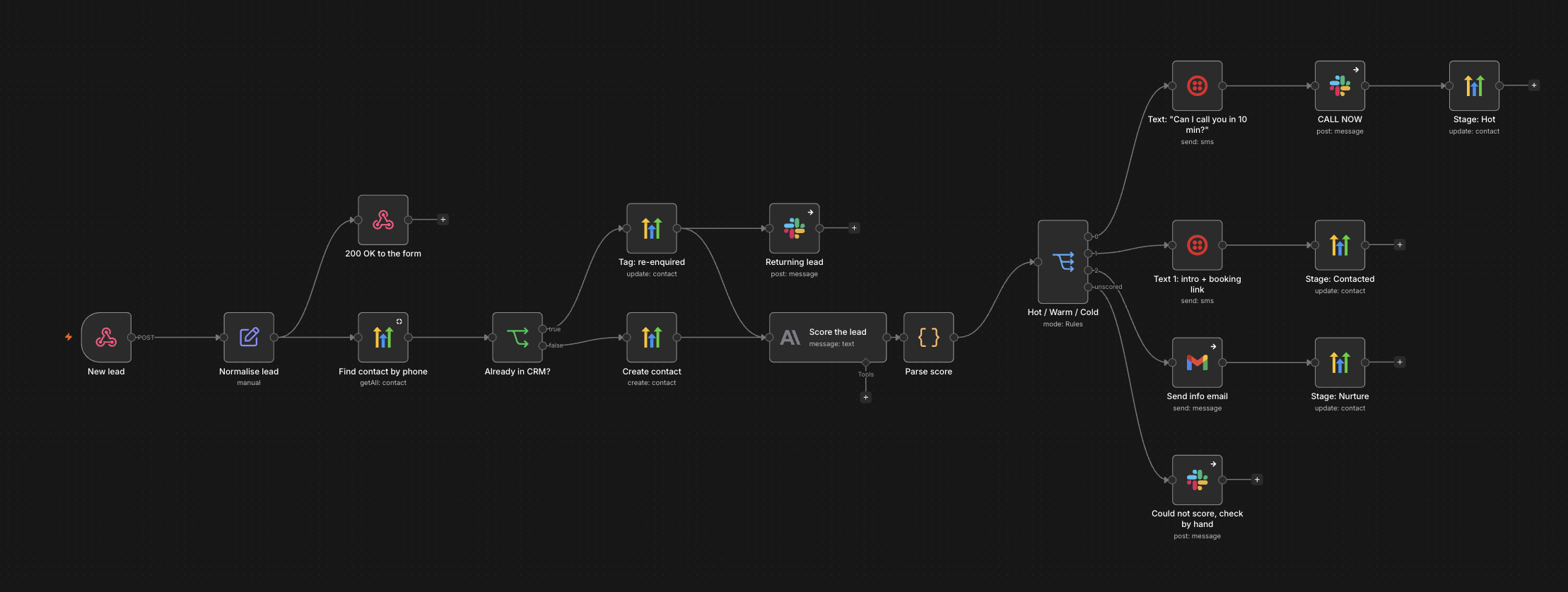1568x592 pixels.
Task: Select the Already in CRM? condition node
Action: point(517,337)
